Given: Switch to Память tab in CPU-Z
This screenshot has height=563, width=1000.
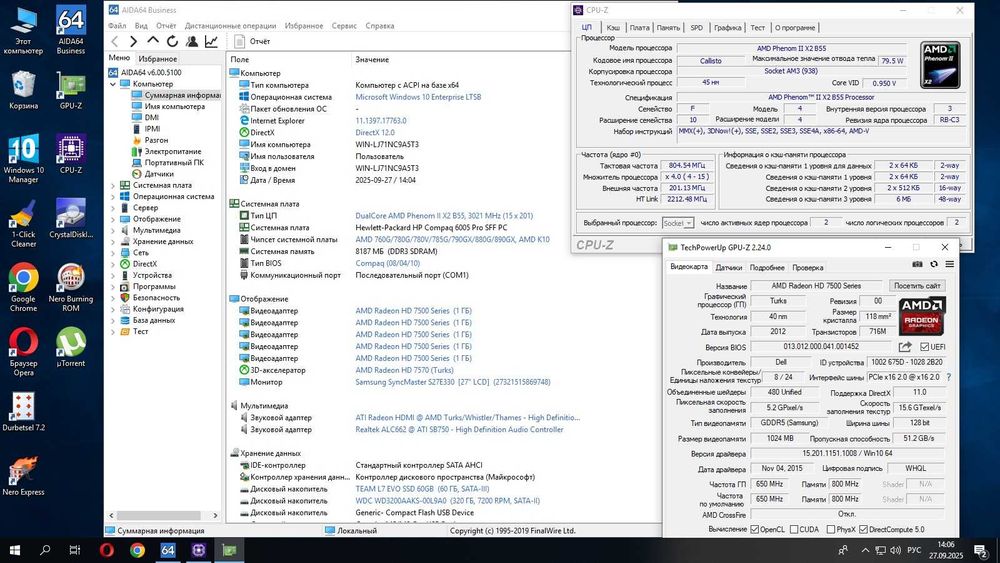Looking at the screenshot, I should pyautogui.click(x=668, y=27).
